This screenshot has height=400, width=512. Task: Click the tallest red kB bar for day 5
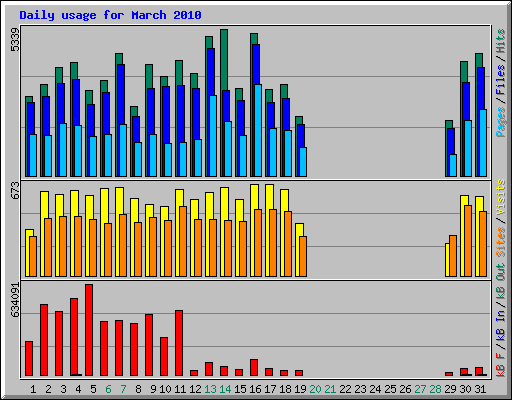(89, 330)
